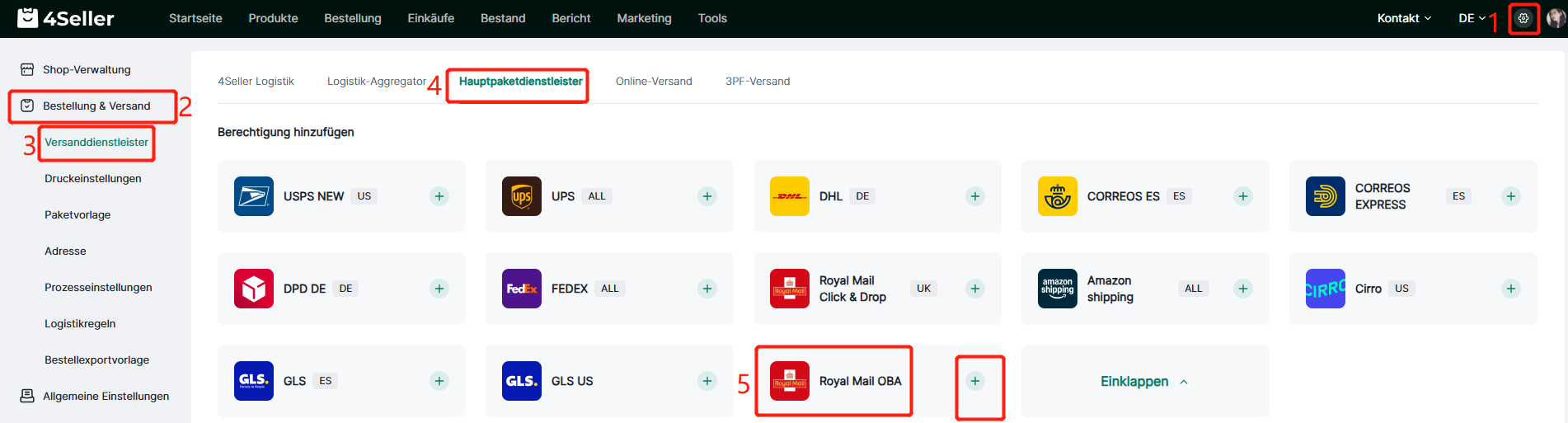Add FEDEX carrier with plus icon
1568x423 pixels.
pyautogui.click(x=707, y=289)
